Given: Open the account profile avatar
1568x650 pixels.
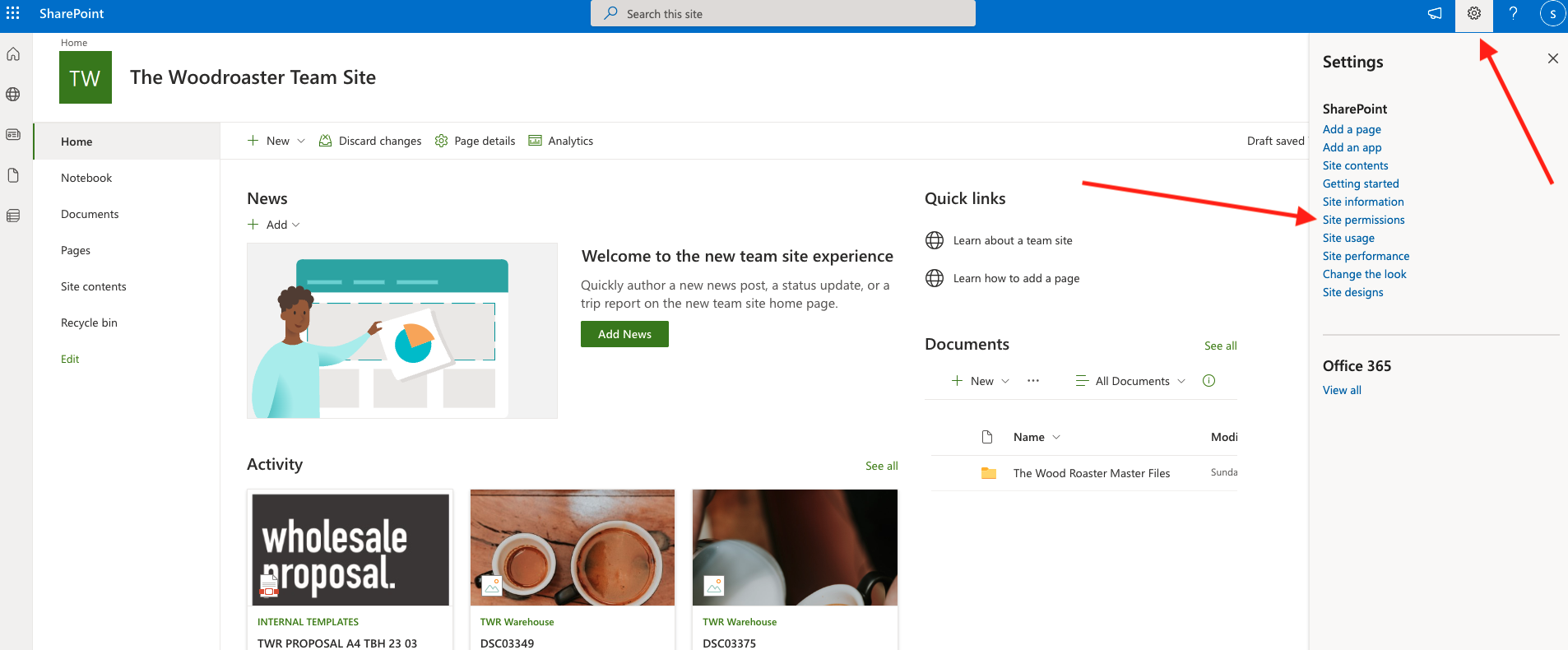Looking at the screenshot, I should [1552, 14].
